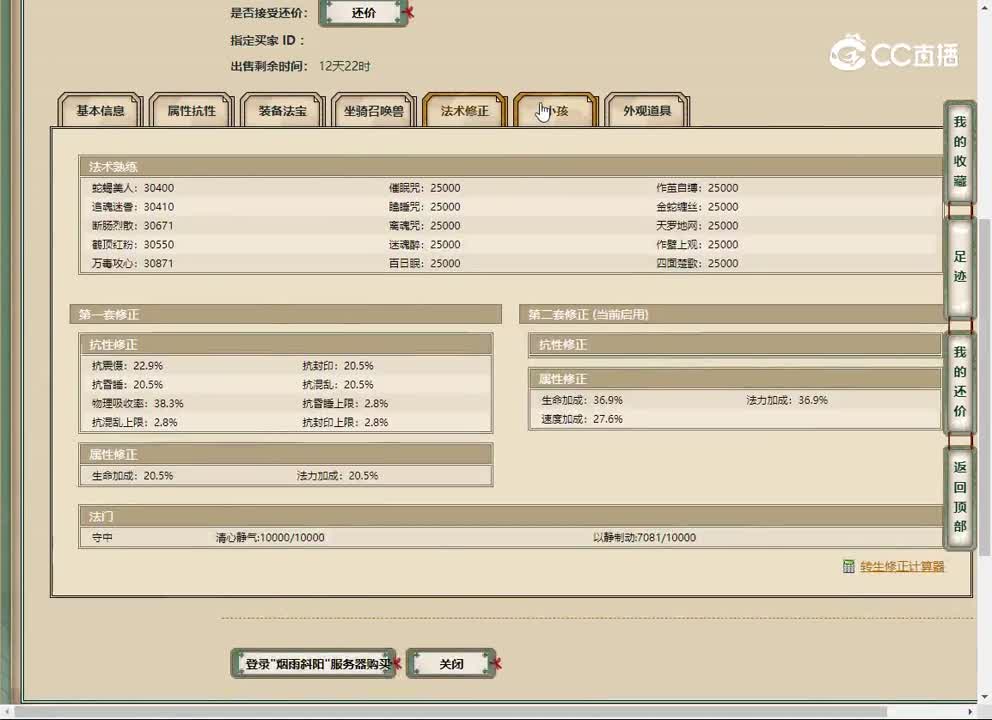Select the 坐骑召唤兽 tab

[x=374, y=111]
